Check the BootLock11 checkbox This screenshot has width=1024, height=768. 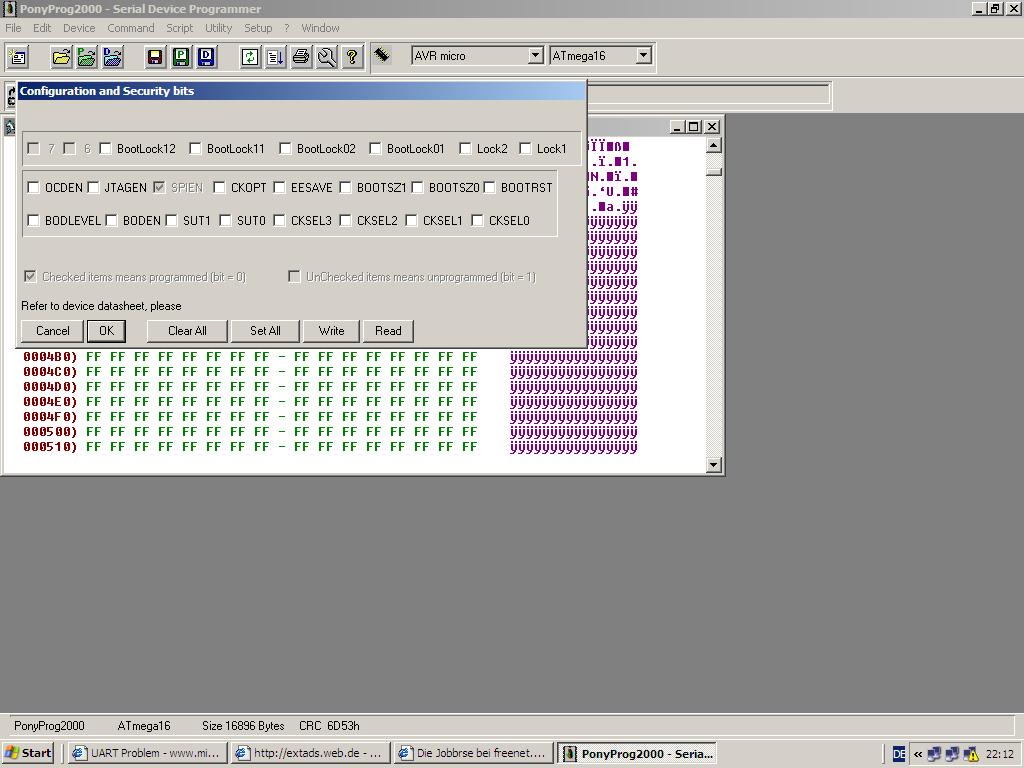click(x=195, y=149)
